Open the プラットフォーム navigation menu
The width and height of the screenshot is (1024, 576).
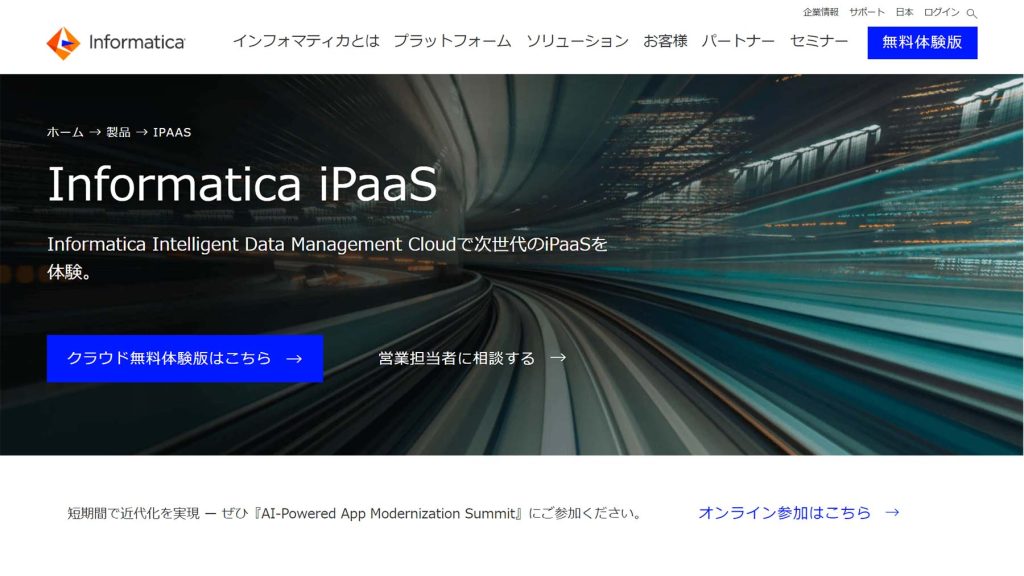pyautogui.click(x=452, y=42)
